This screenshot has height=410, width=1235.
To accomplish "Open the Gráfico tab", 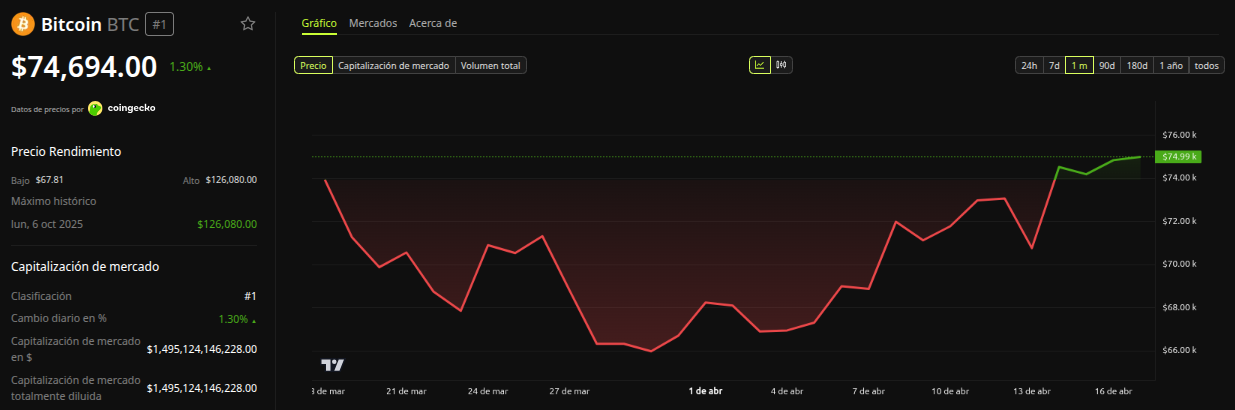I will point(319,23).
